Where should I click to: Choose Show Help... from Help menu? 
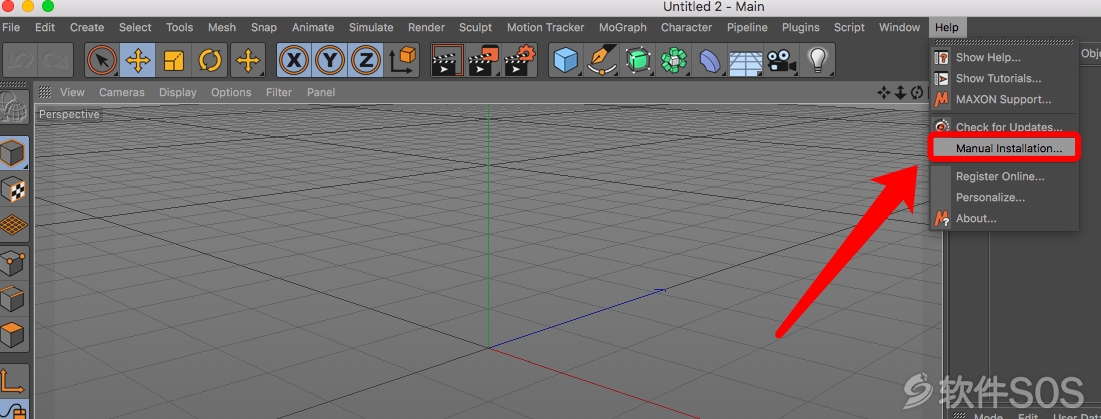[x=1004, y=58]
